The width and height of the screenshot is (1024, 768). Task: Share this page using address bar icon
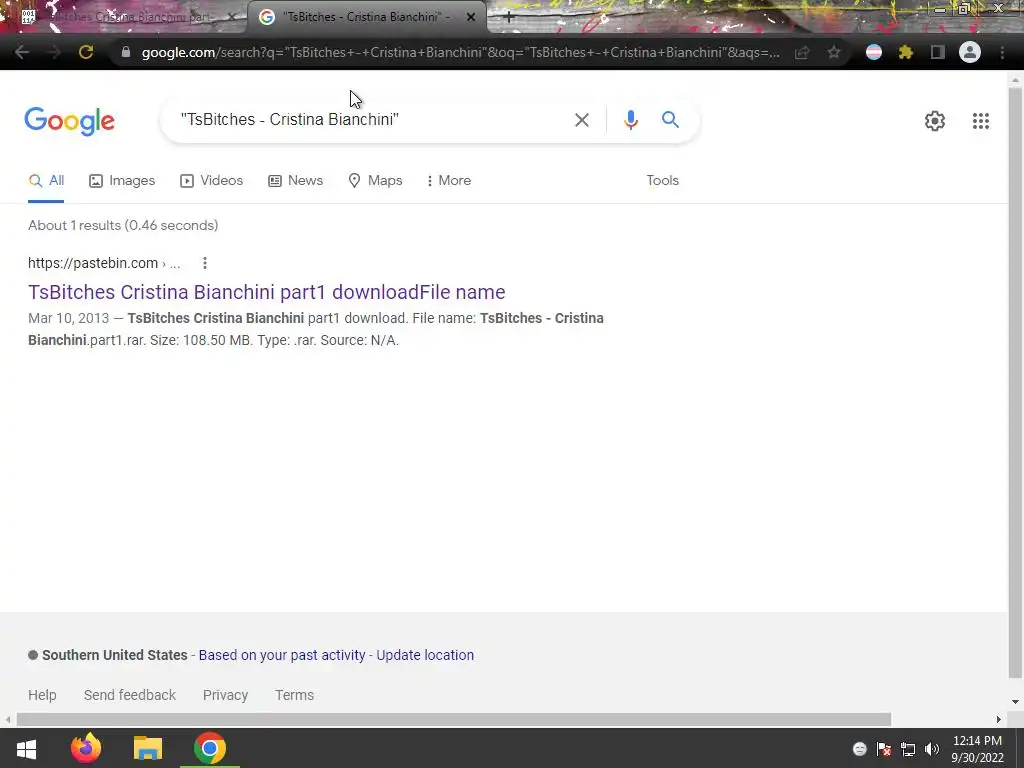802,52
